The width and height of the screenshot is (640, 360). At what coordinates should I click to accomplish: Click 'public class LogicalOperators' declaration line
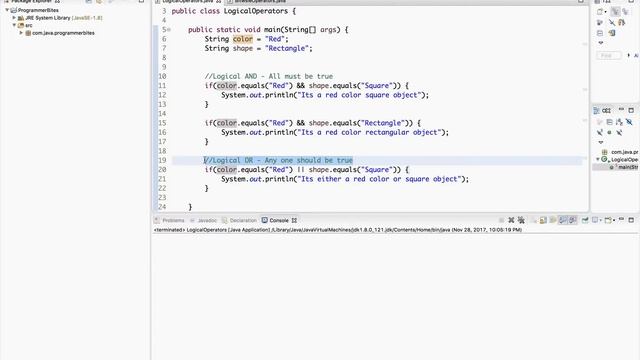tap(233, 11)
